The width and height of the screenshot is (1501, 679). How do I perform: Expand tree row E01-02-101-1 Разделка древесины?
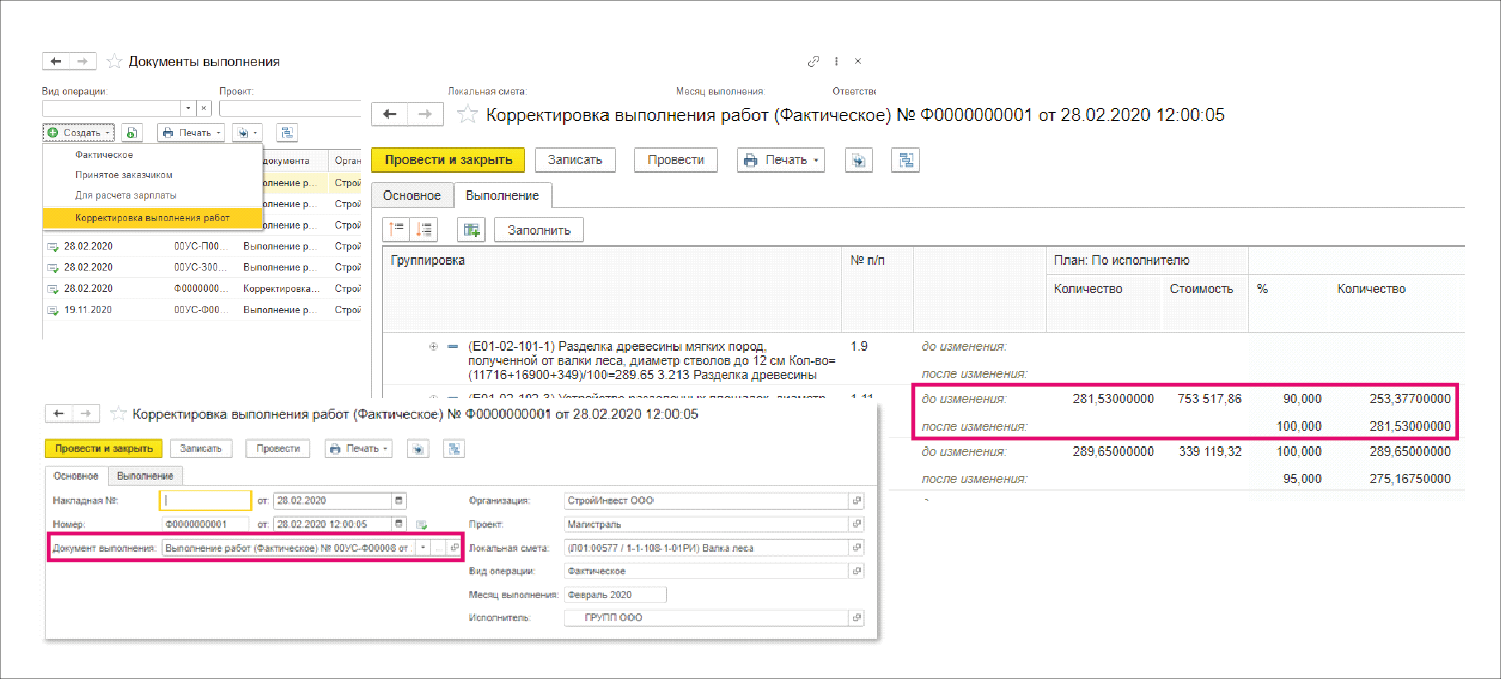click(x=433, y=346)
